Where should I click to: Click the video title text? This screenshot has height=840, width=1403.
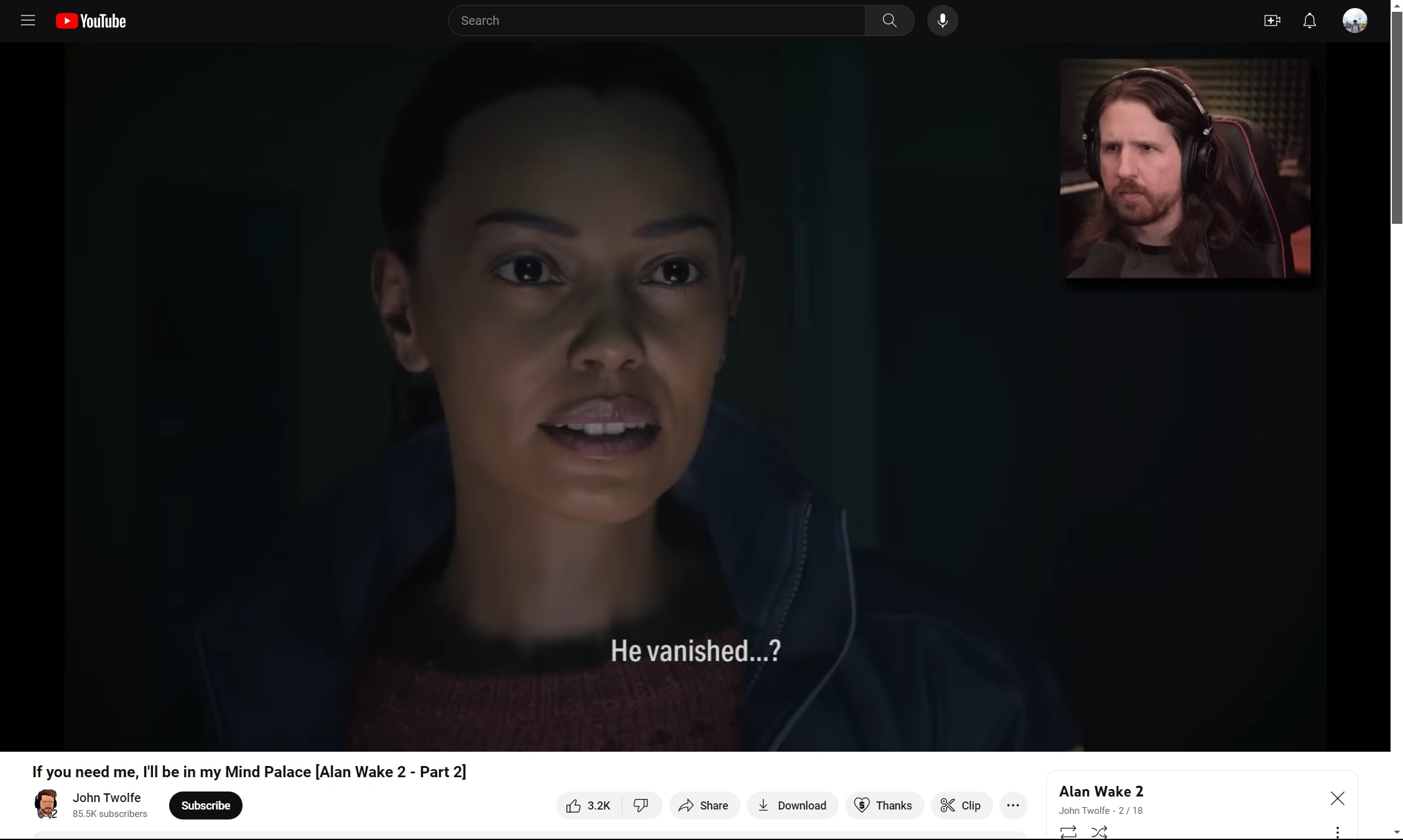click(249, 772)
